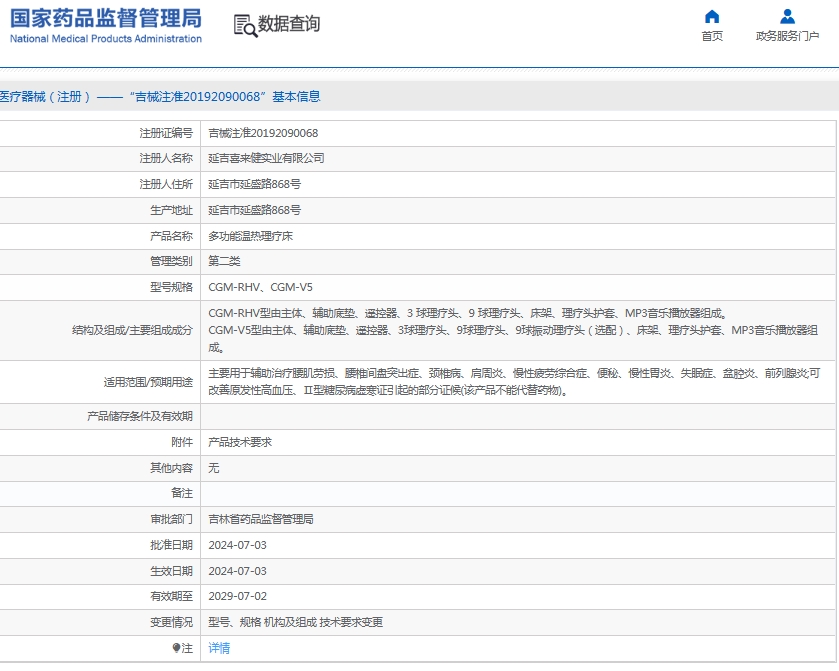The image size is (839, 671).
Task: Click the page title 基本信息 heading
Action: click(296, 96)
